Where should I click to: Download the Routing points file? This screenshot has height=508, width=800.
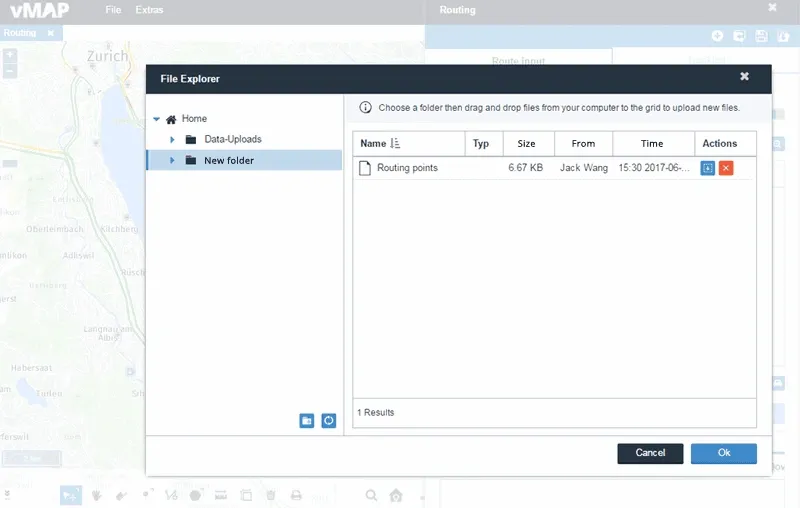coord(707,168)
